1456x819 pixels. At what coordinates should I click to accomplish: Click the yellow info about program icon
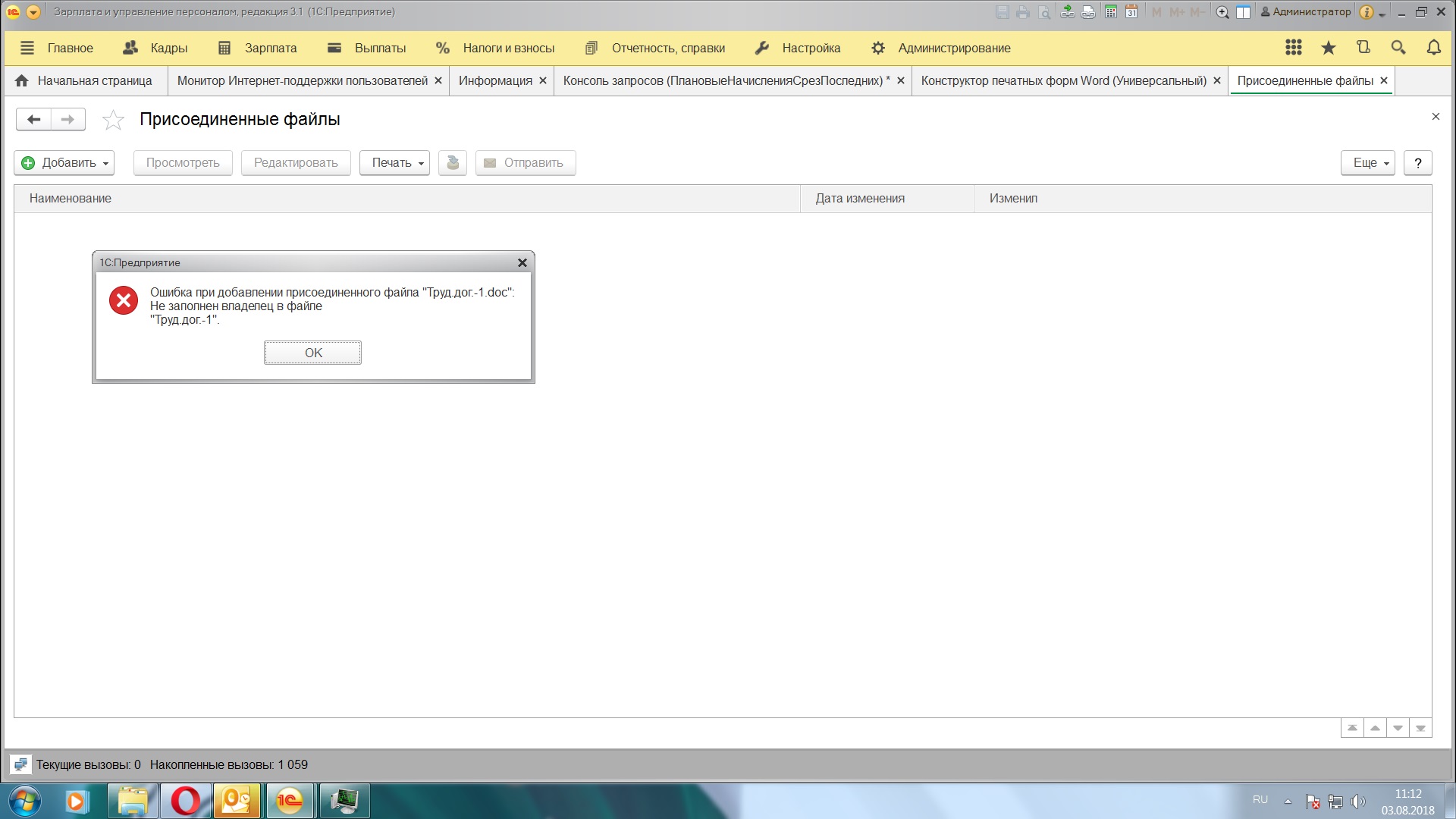(x=1367, y=12)
